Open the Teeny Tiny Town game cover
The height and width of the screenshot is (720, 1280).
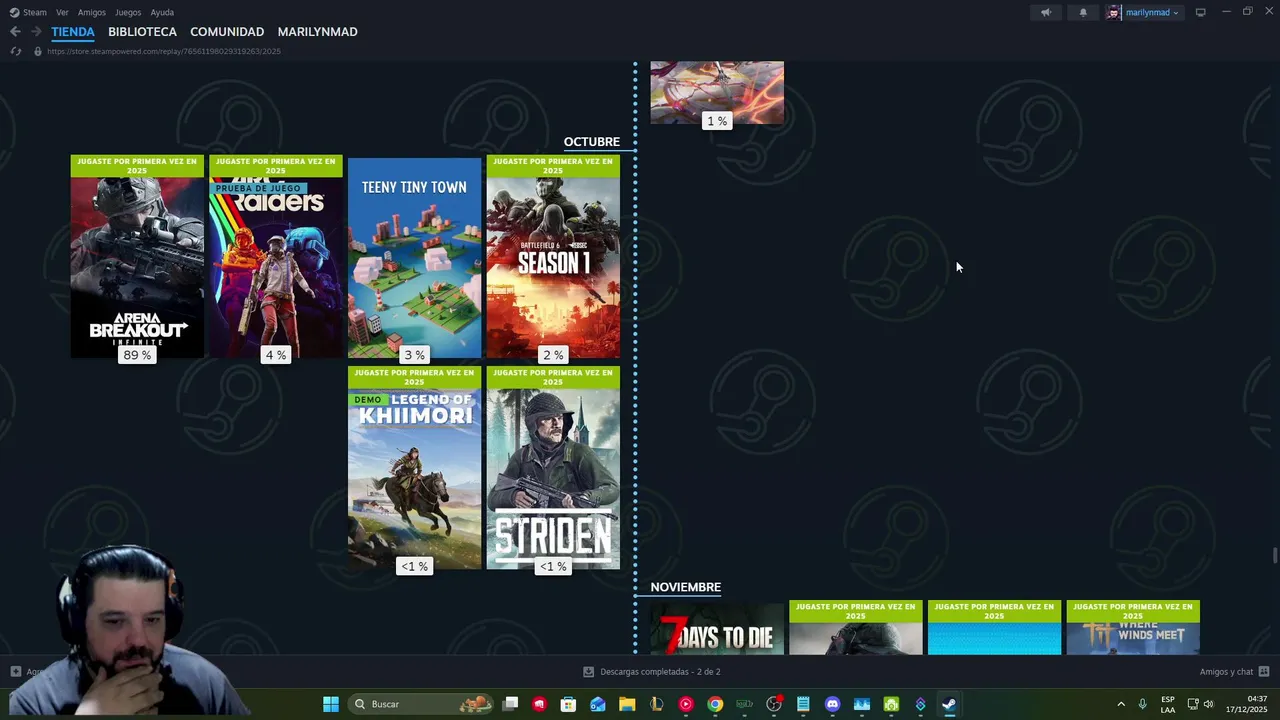click(414, 257)
